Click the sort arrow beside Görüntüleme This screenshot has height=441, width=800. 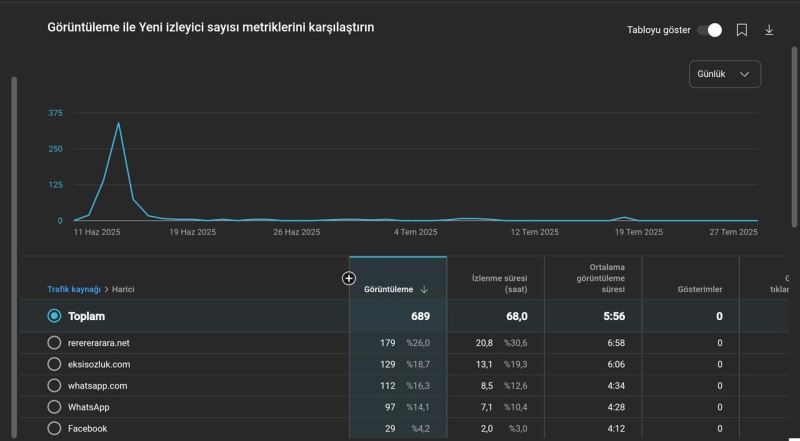pyautogui.click(x=424, y=290)
